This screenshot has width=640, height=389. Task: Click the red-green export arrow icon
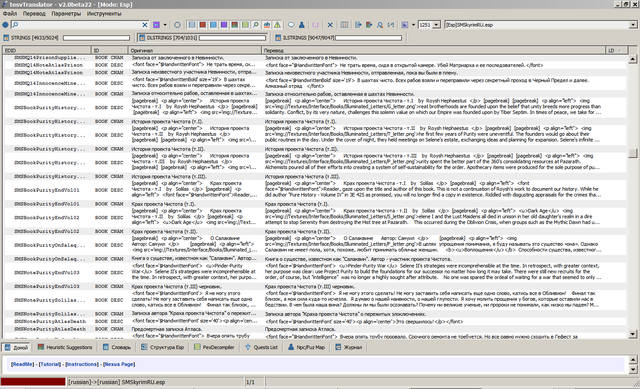tap(369, 25)
